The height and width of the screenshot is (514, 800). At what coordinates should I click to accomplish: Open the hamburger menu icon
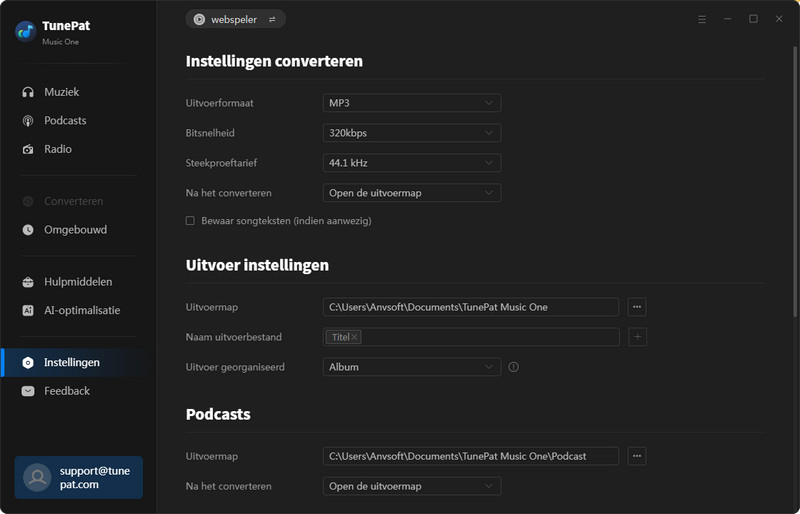tap(702, 19)
